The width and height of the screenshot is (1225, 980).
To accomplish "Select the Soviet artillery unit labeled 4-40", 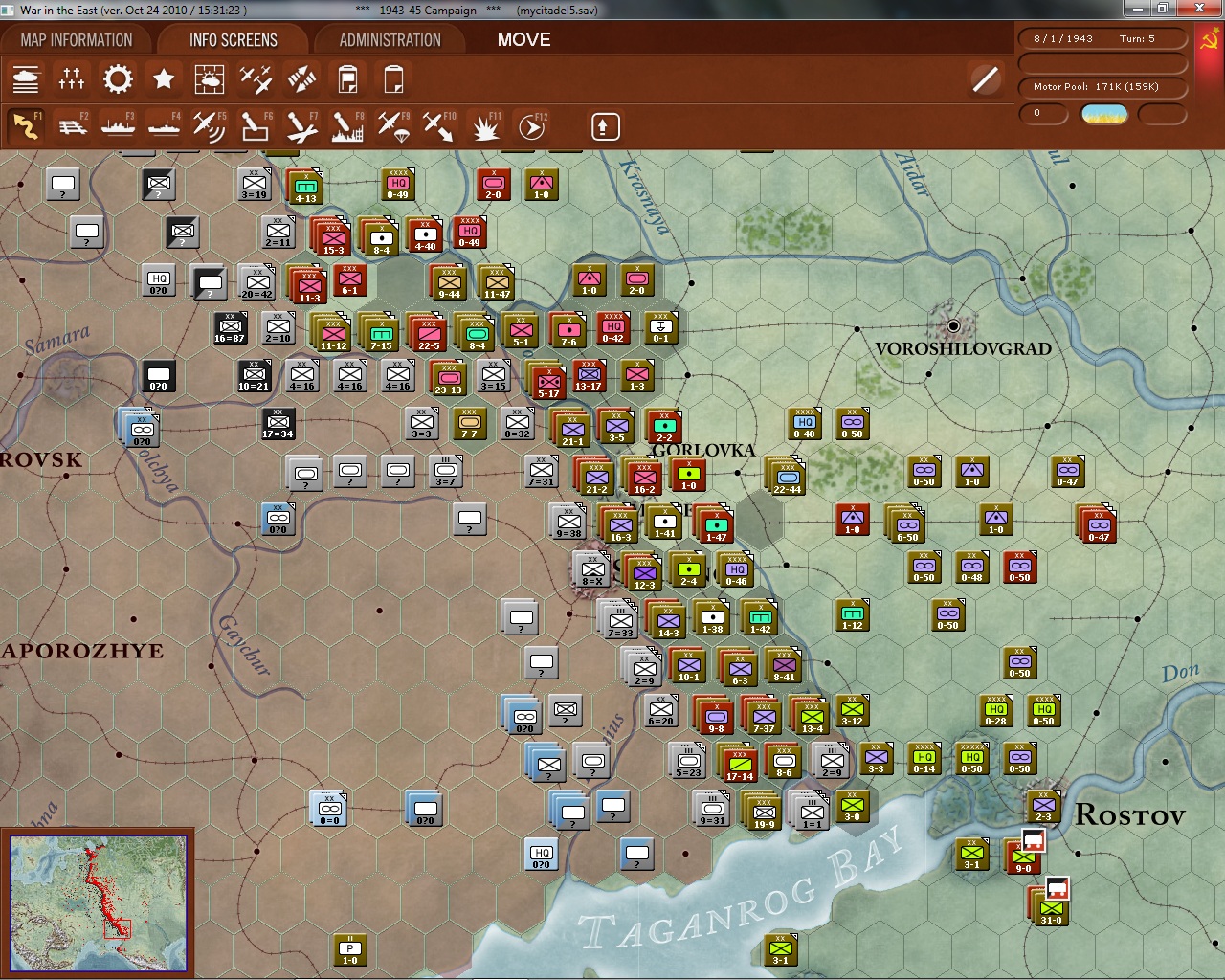I will point(425,234).
